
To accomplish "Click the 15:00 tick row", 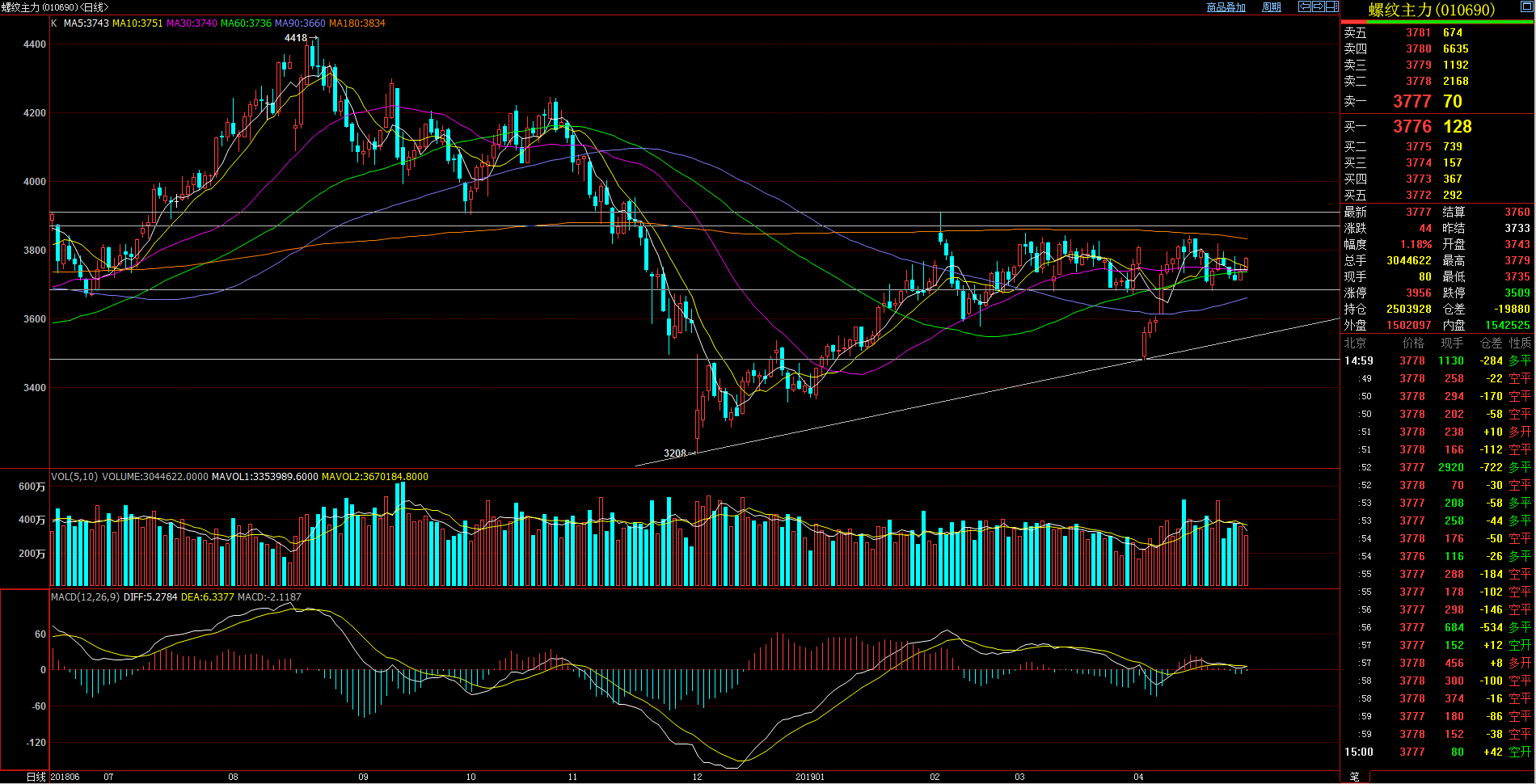I will click(x=1437, y=752).
